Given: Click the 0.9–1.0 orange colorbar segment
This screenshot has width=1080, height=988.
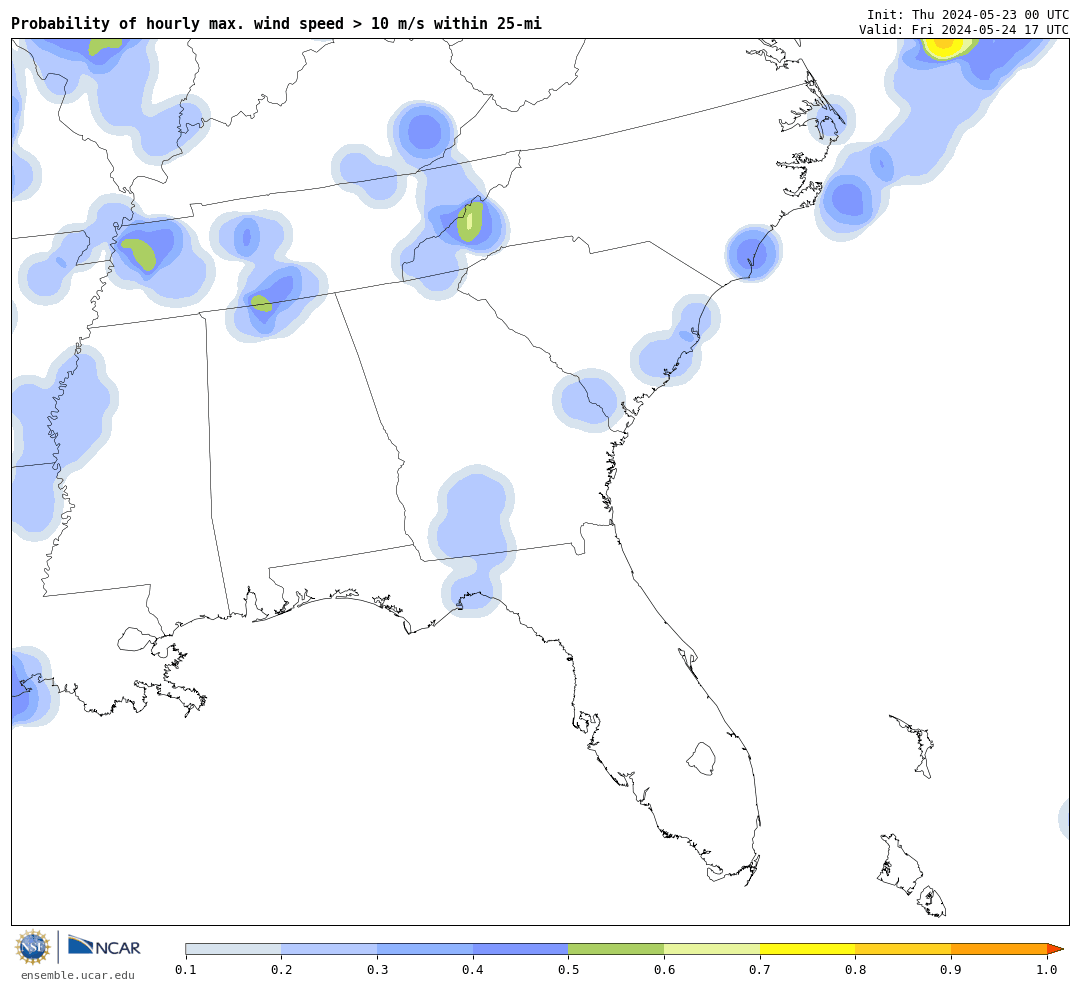Looking at the screenshot, I should pos(999,949).
